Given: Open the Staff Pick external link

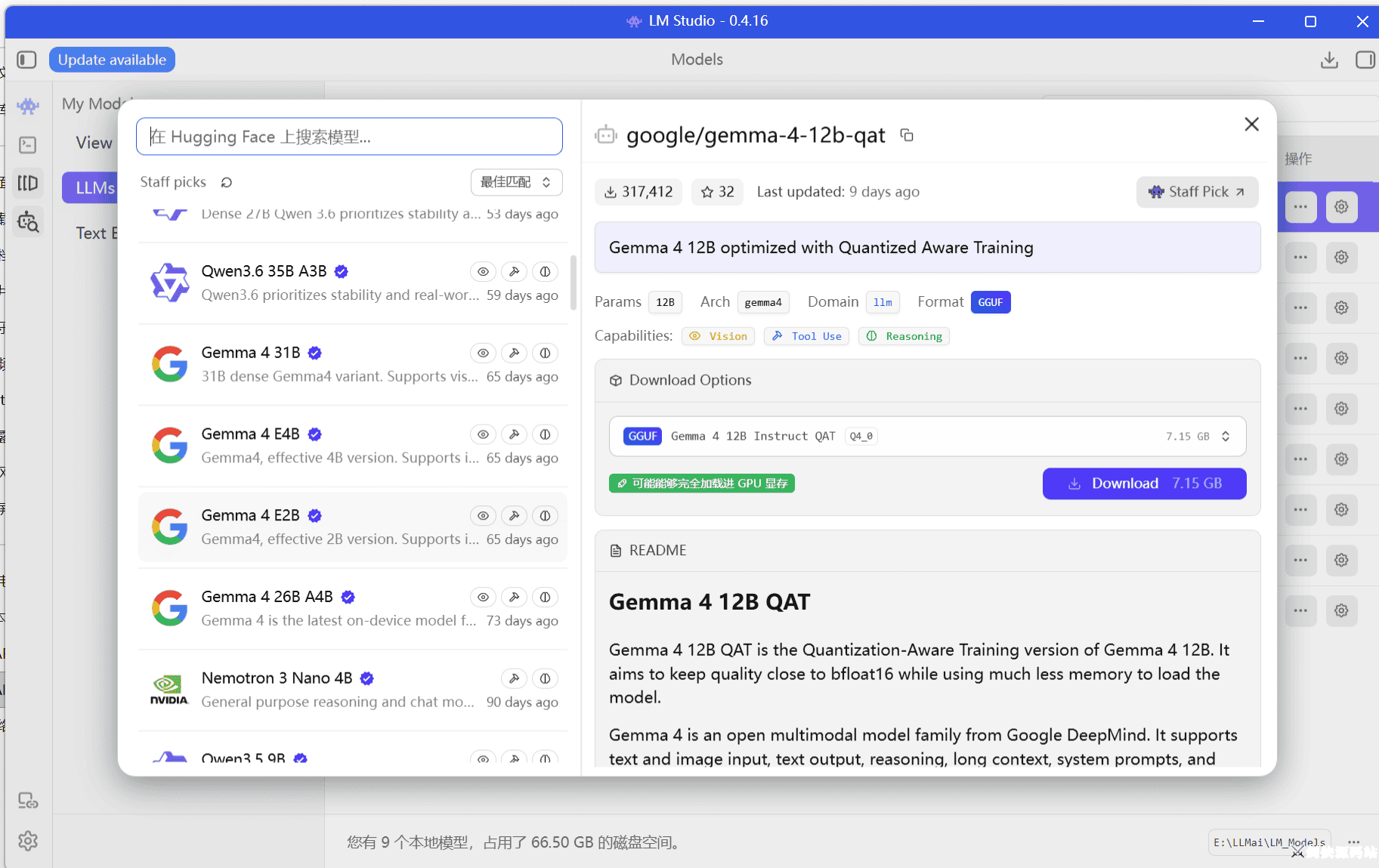Looking at the screenshot, I should [x=1197, y=192].
